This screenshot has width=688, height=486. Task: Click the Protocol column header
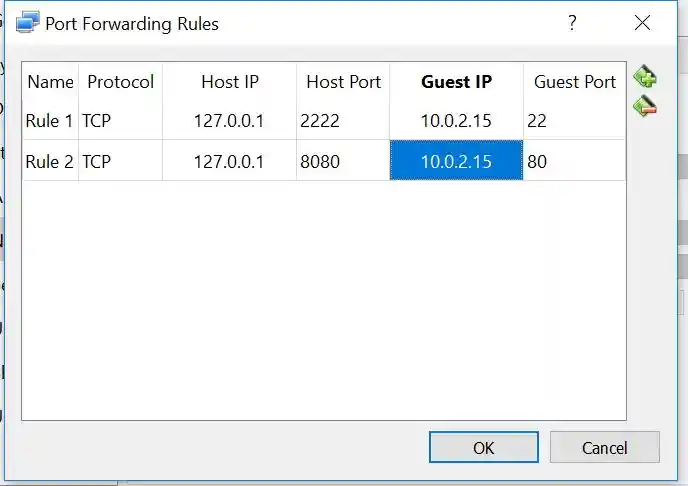pyautogui.click(x=120, y=82)
